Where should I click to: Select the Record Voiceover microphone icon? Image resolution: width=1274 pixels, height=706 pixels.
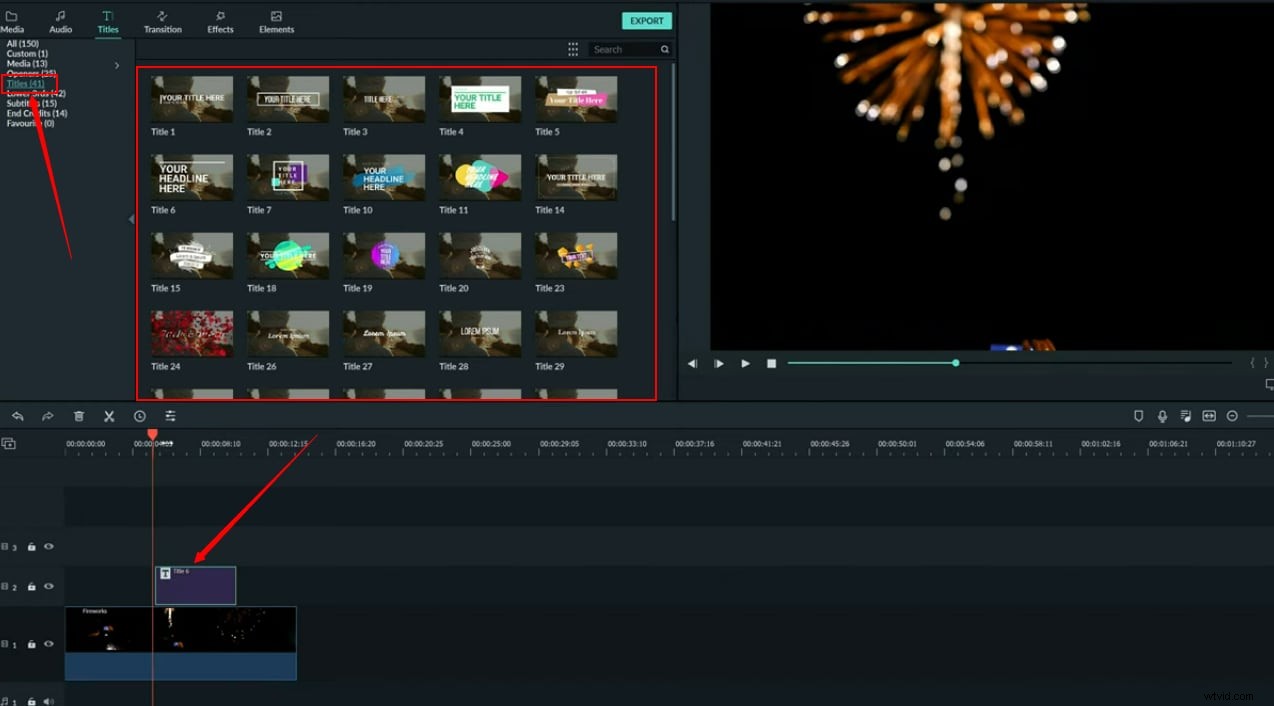pos(1161,415)
